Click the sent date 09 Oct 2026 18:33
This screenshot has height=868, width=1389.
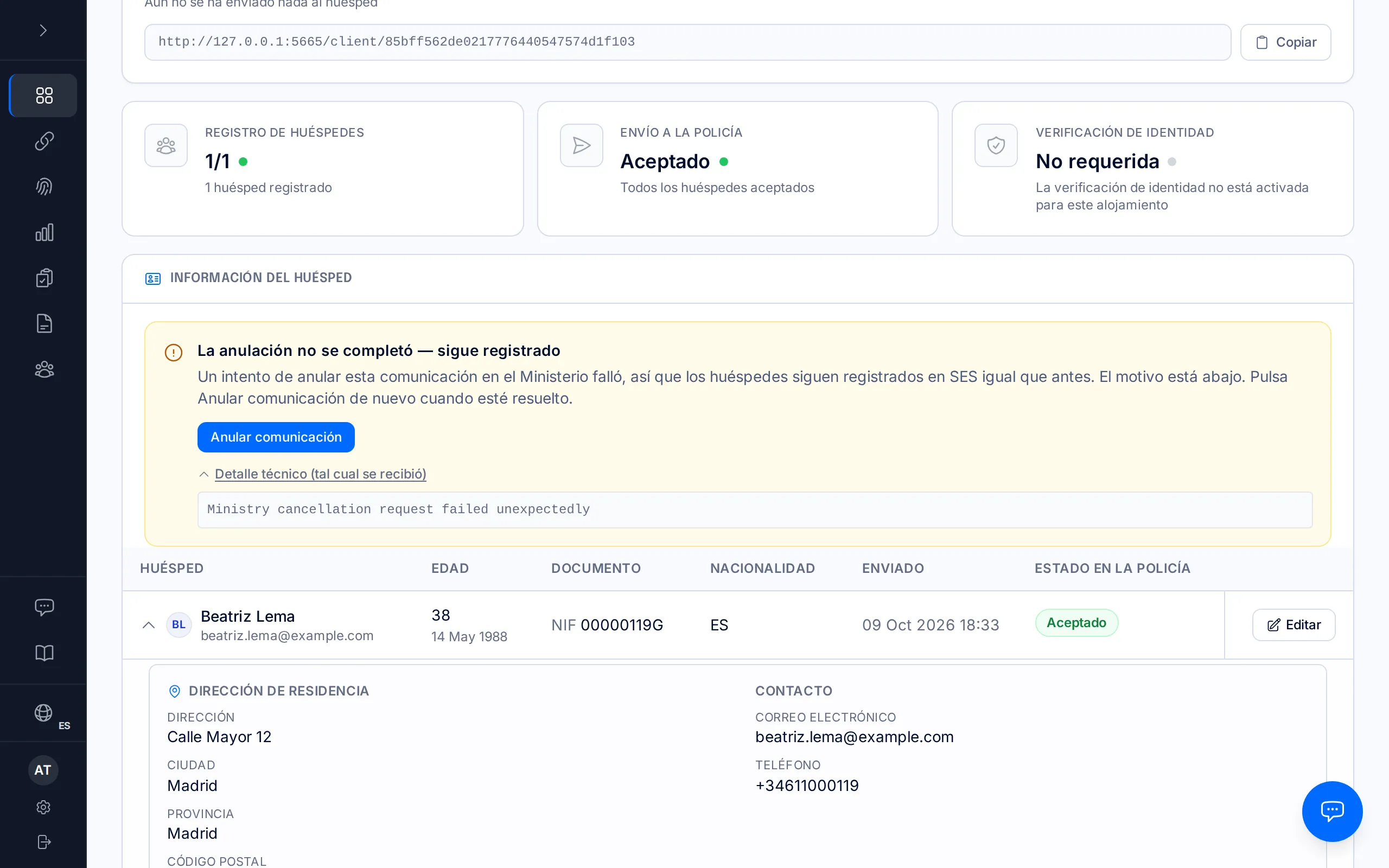point(931,624)
